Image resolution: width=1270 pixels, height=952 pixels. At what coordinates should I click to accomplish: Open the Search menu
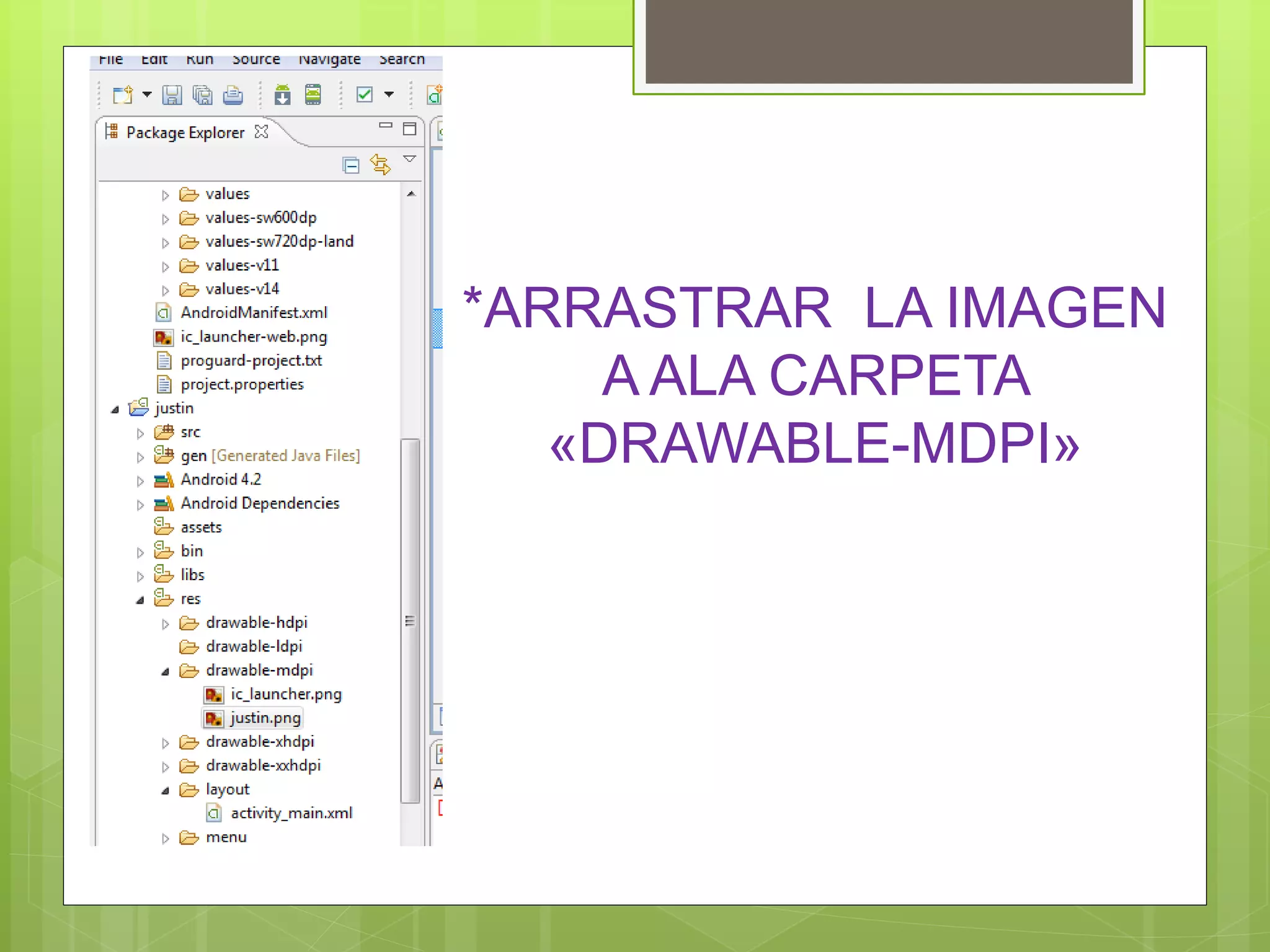[402, 59]
